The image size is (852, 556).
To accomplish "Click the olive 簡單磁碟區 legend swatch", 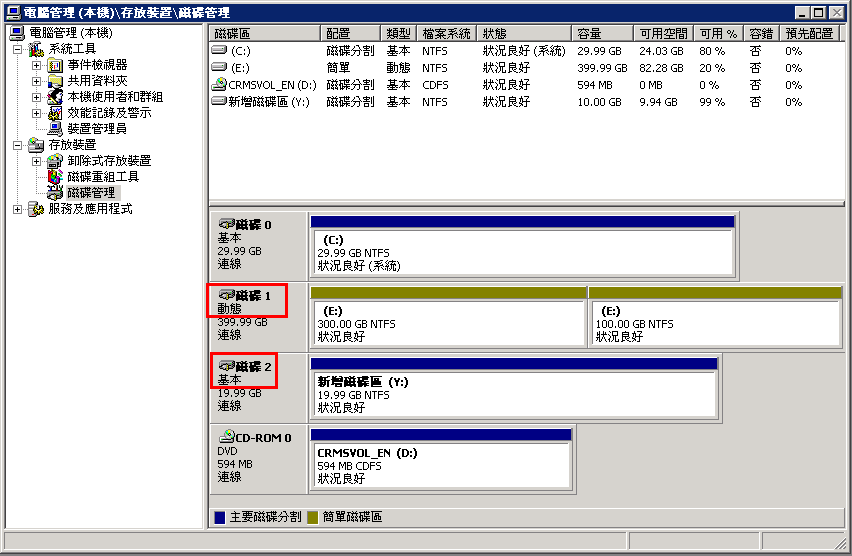I will (x=312, y=517).
